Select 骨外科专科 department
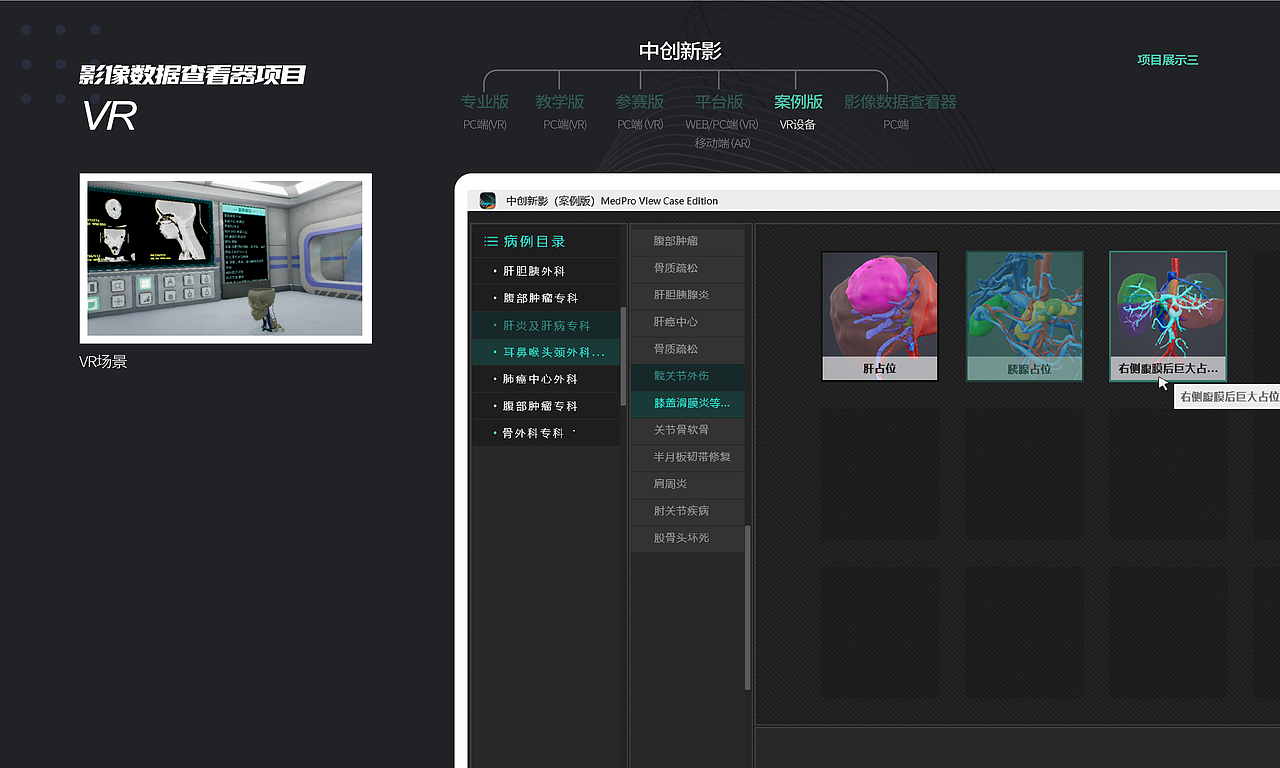 (547, 433)
